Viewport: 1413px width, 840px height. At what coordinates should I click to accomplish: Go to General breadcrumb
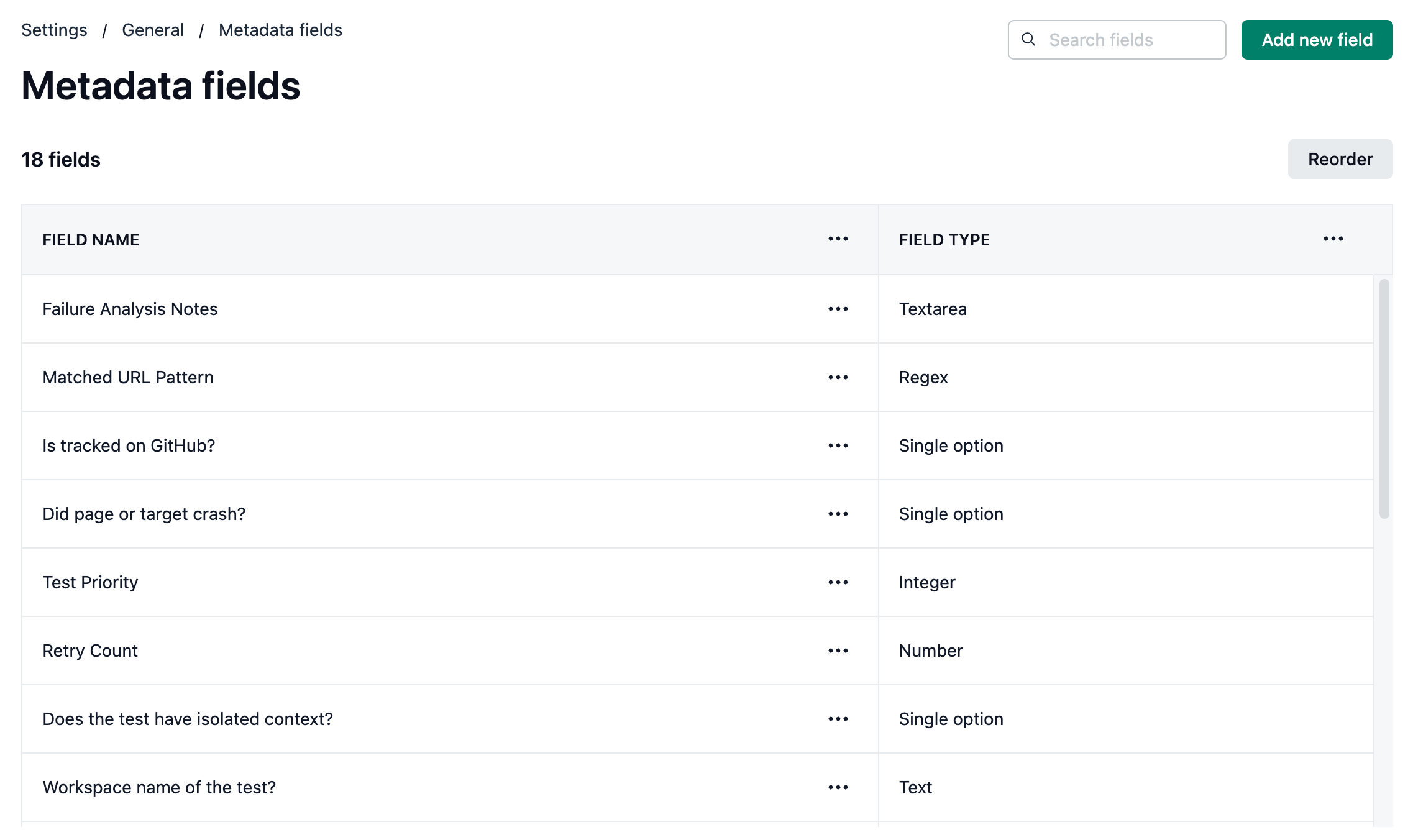pos(153,30)
